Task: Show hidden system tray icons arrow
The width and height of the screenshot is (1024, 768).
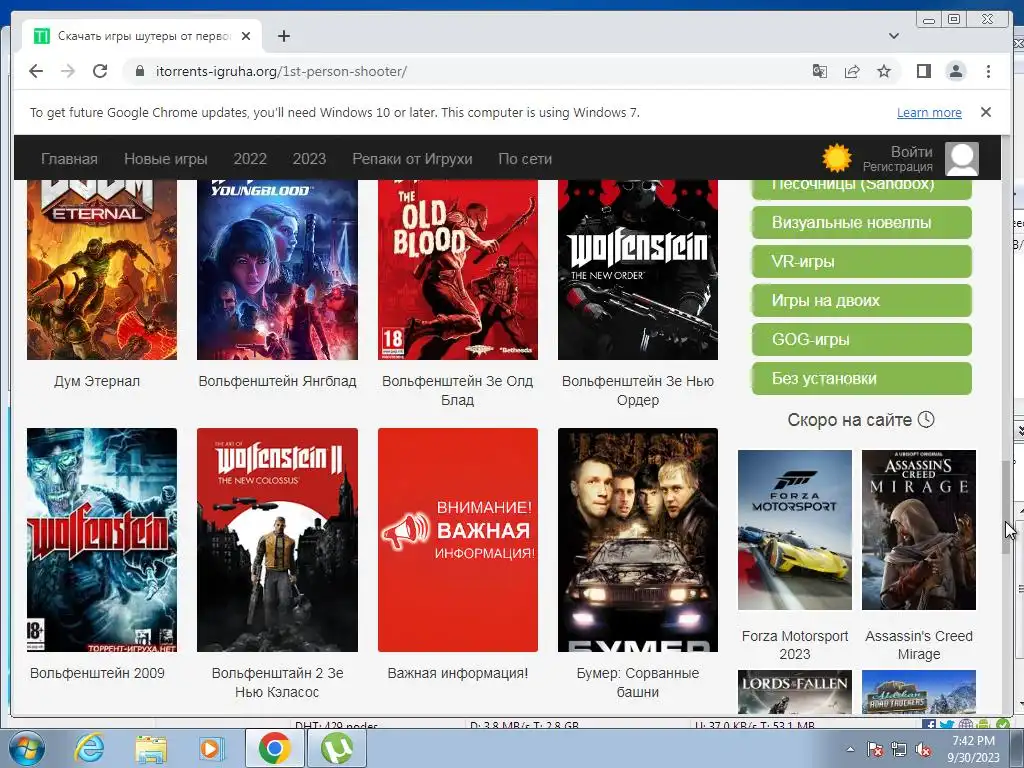Action: [x=850, y=749]
